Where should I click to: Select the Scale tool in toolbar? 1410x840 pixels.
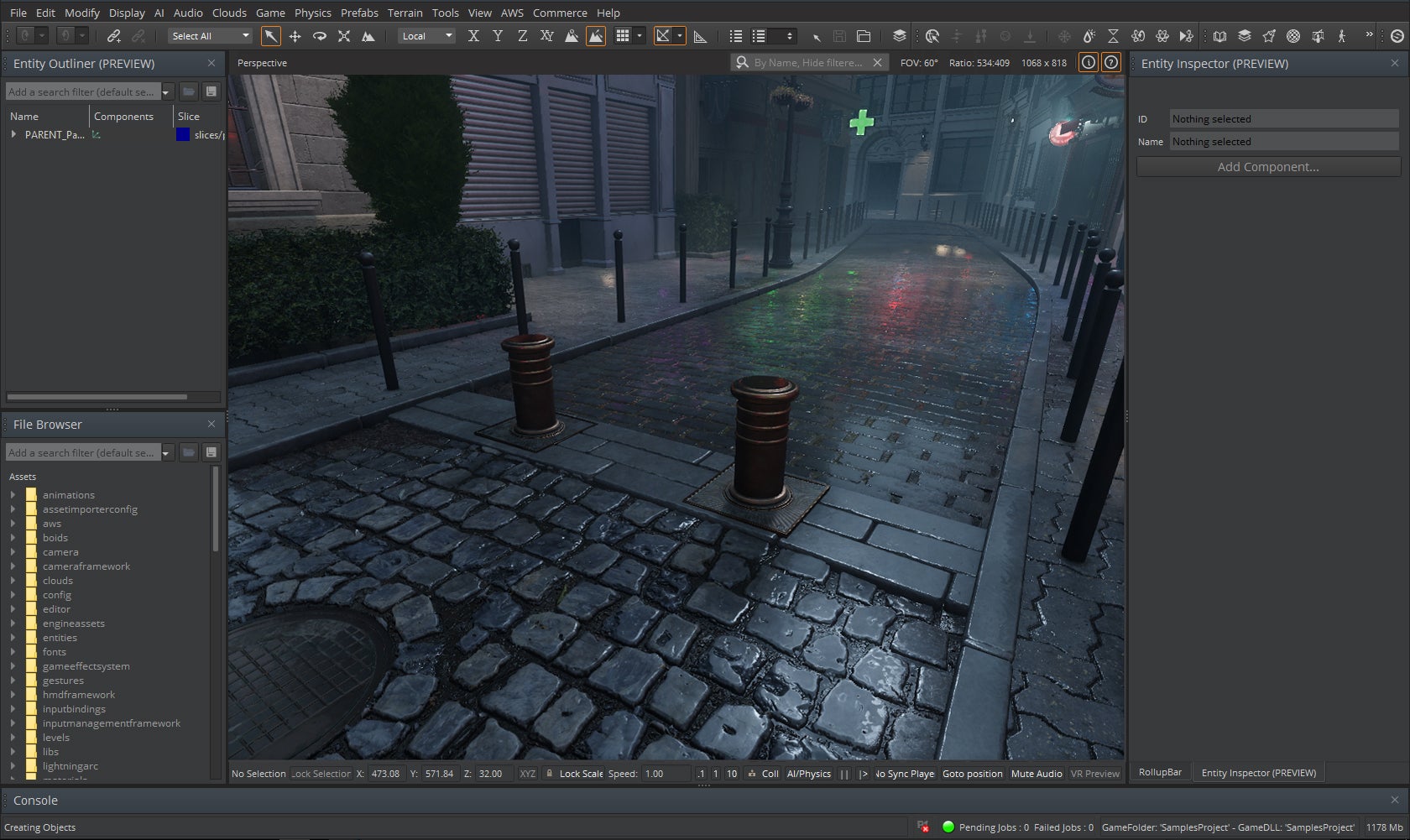343,36
